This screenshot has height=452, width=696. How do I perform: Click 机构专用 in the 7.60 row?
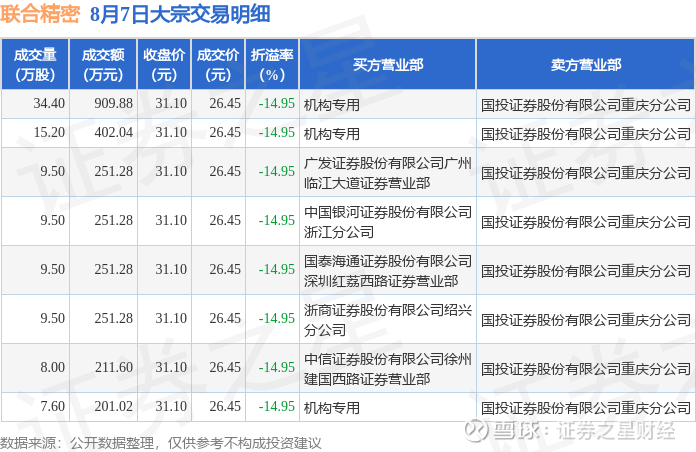point(332,408)
